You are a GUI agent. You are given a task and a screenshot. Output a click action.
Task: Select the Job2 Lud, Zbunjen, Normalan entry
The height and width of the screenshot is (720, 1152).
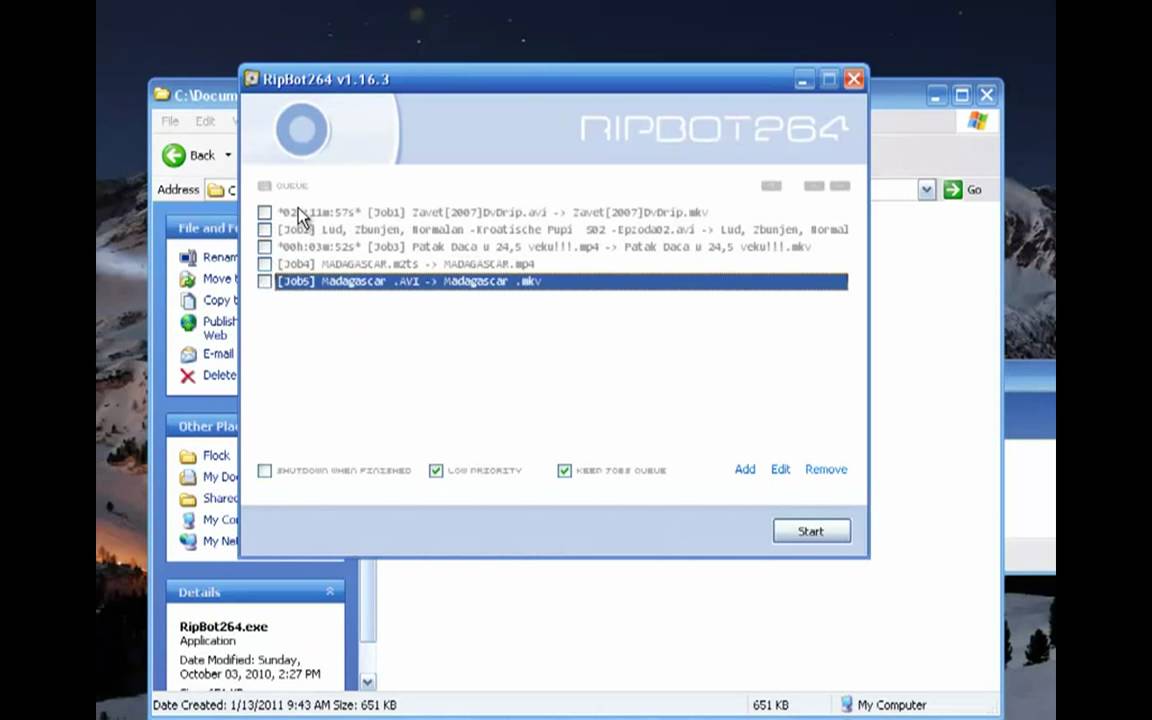[x=561, y=230]
